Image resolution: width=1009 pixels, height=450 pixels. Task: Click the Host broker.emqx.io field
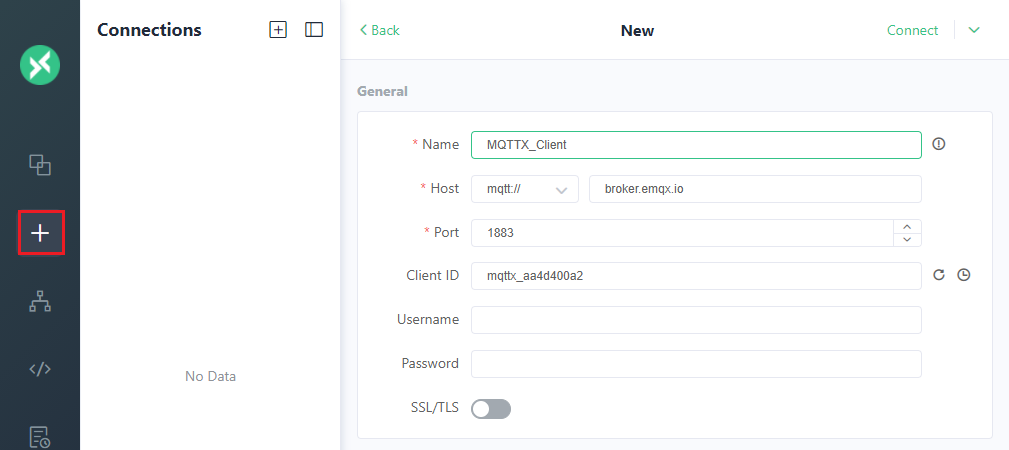(x=755, y=189)
